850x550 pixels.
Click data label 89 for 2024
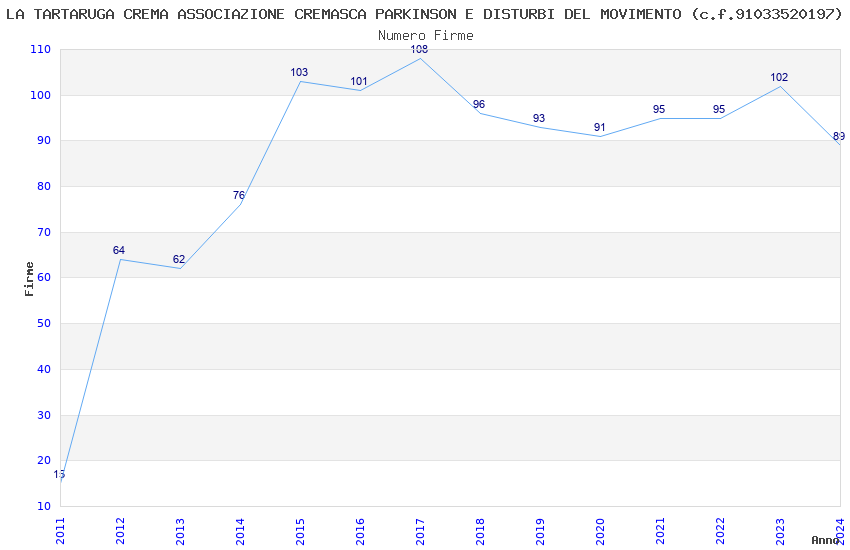(x=839, y=137)
